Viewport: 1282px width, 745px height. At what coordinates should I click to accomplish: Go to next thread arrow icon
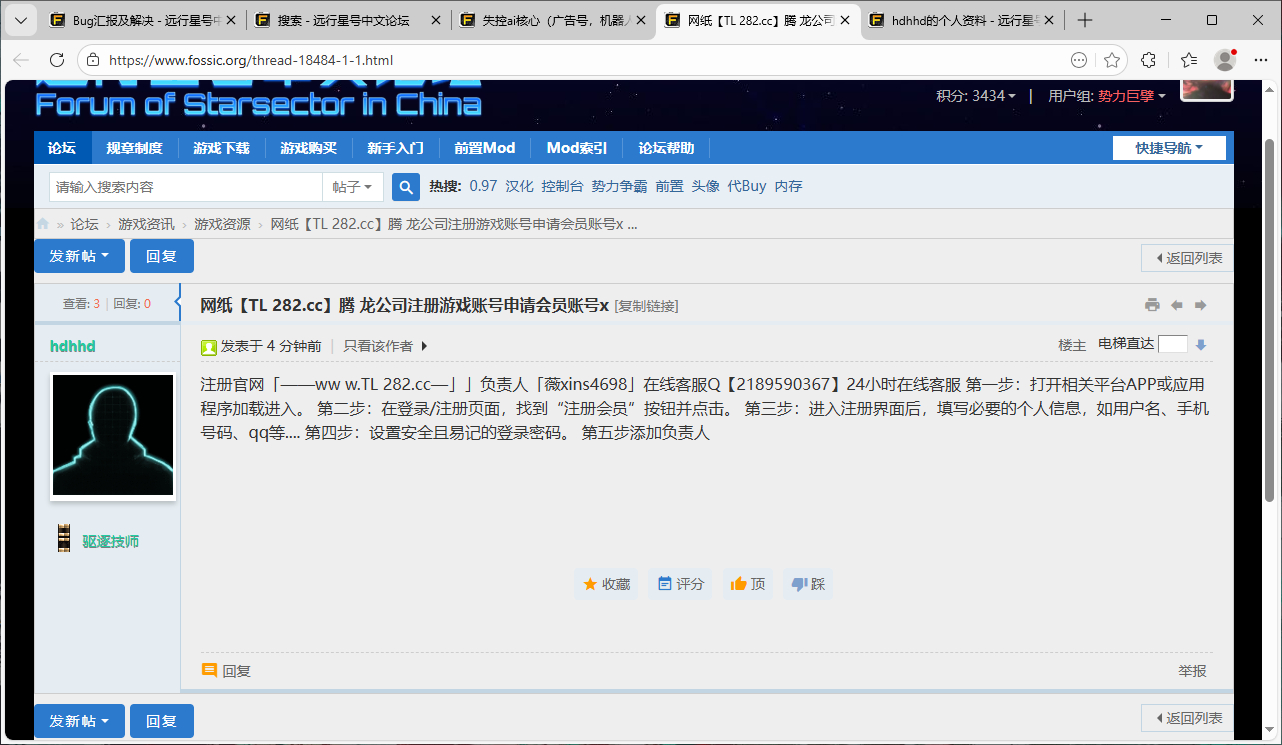tap(1201, 305)
